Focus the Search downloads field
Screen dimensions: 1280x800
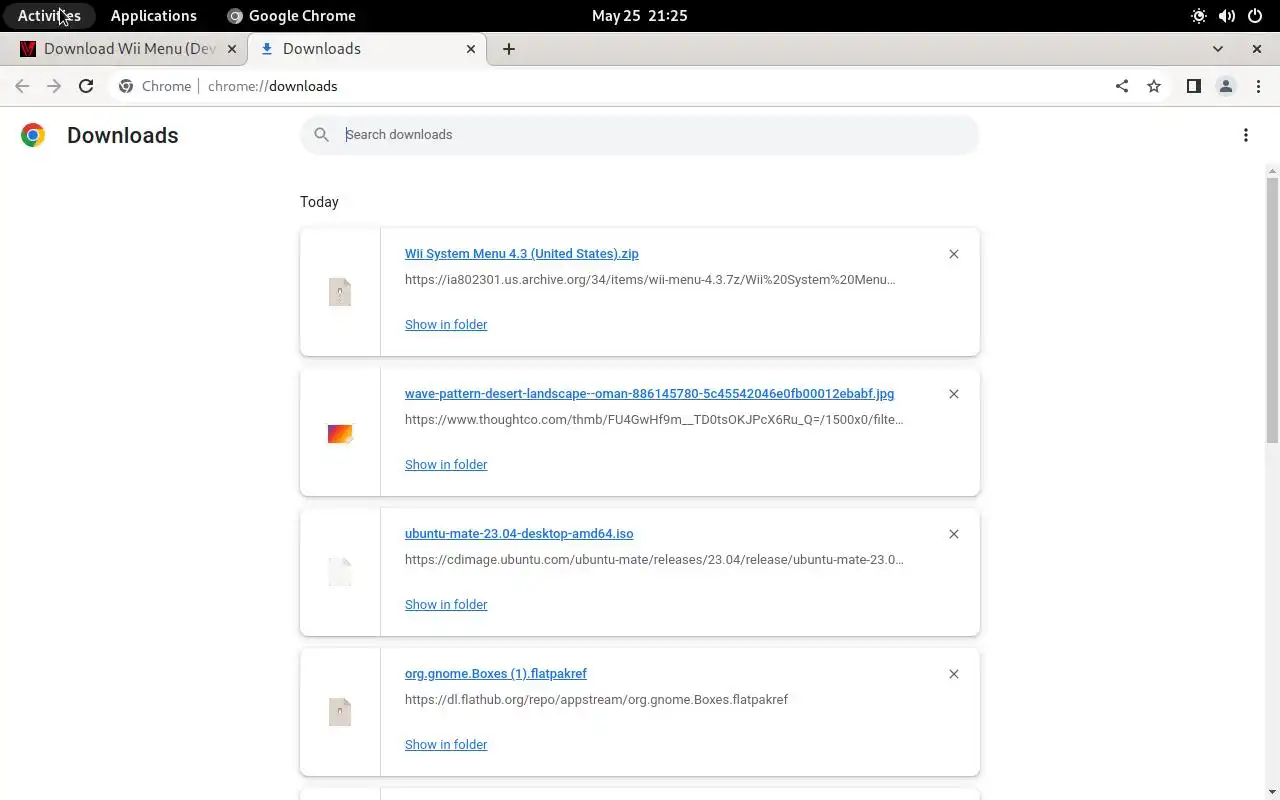point(640,135)
